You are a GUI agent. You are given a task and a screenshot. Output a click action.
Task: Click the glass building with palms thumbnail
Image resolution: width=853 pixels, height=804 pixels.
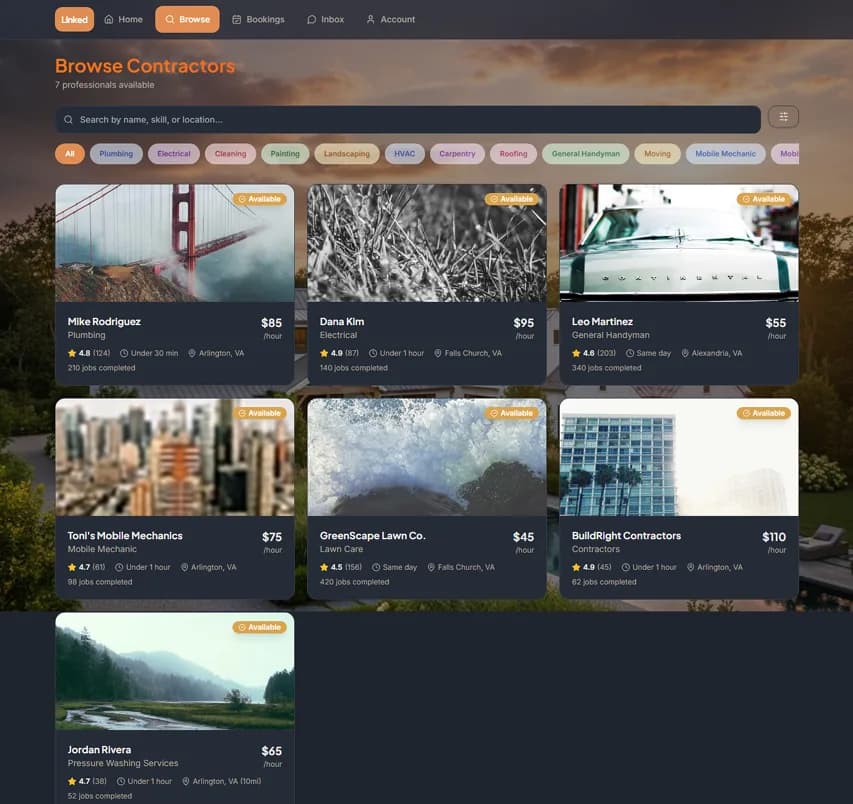coord(679,457)
